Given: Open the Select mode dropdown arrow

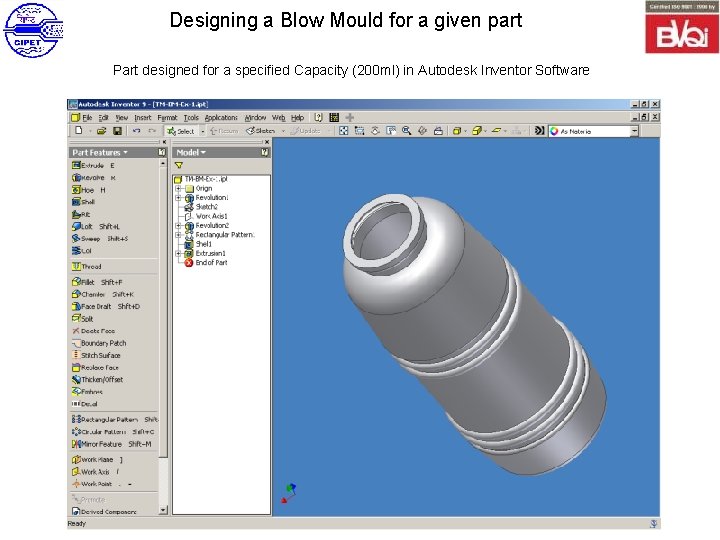Looking at the screenshot, I should click(x=203, y=131).
